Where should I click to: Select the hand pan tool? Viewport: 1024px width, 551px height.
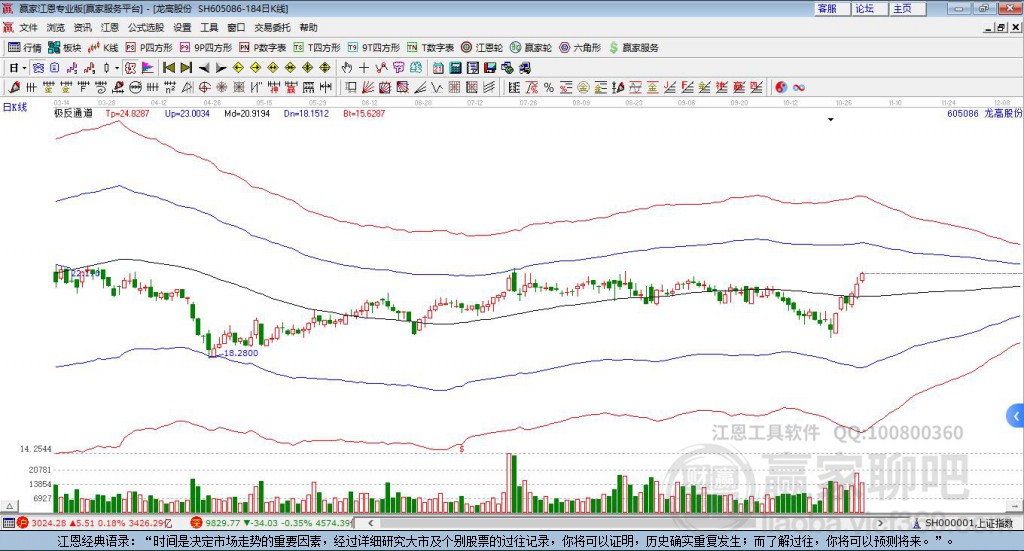pyautogui.click(x=346, y=68)
